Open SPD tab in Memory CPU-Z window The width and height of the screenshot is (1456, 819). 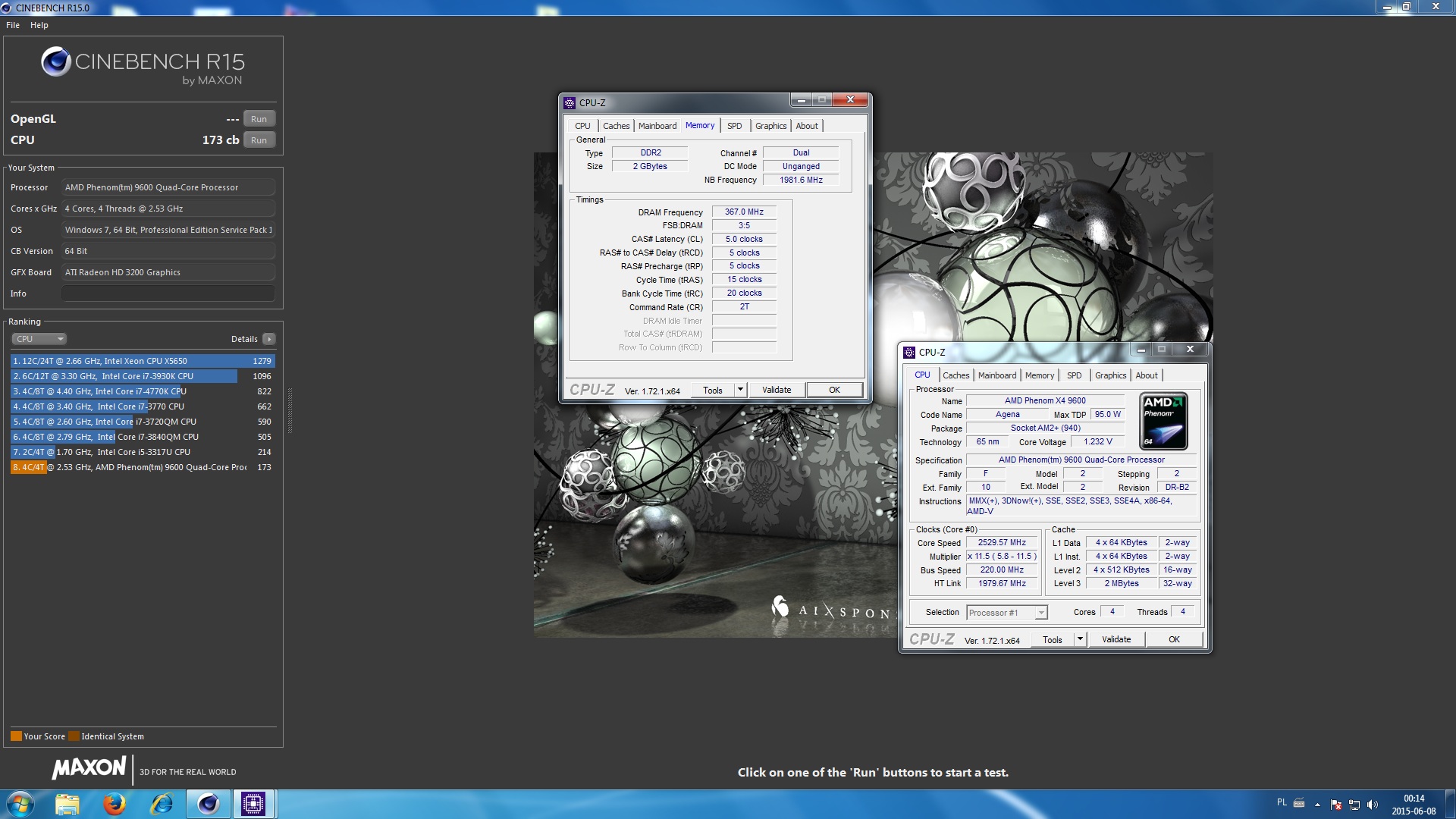click(734, 126)
